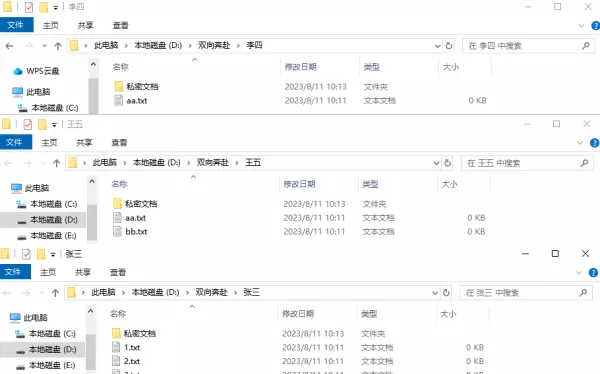This screenshot has width=600, height=374.
Task: Click the search magnifier in 王五 window
Action: point(584,163)
